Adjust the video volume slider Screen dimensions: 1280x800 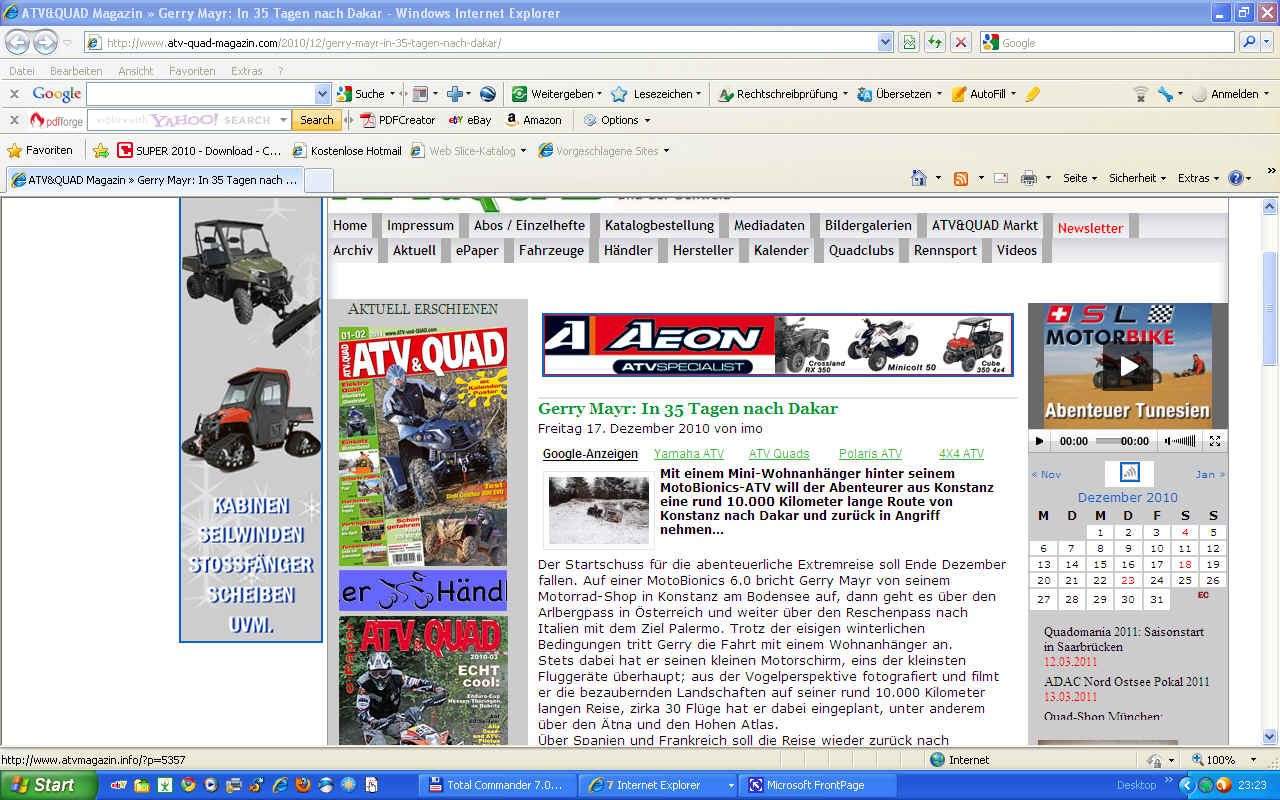coord(1185,441)
